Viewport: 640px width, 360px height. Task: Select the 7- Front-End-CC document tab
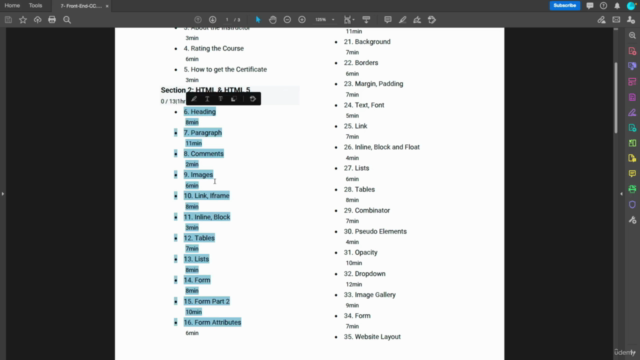pyautogui.click(x=81, y=6)
